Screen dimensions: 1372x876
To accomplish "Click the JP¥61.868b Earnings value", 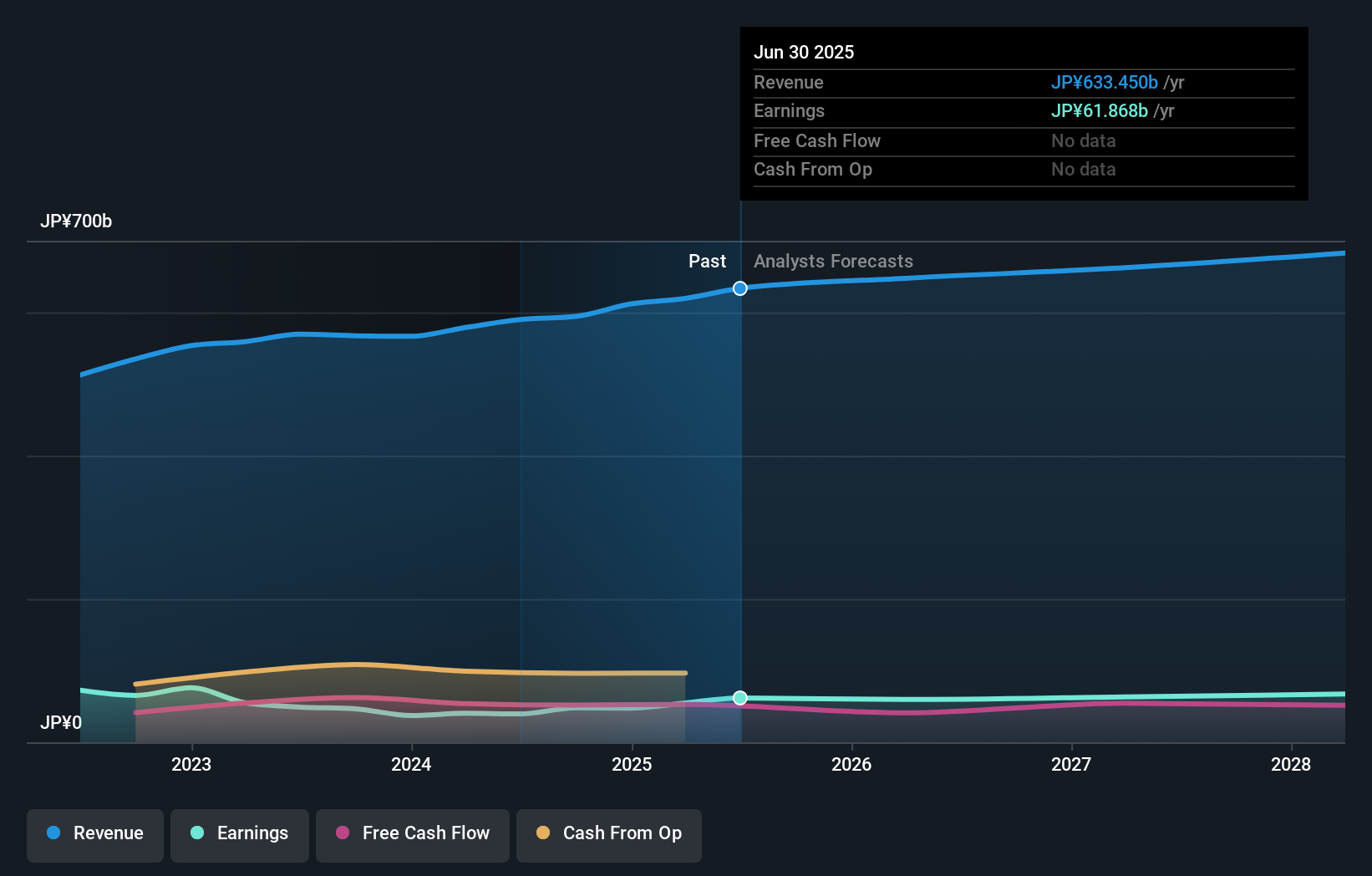I will 1099,110.
